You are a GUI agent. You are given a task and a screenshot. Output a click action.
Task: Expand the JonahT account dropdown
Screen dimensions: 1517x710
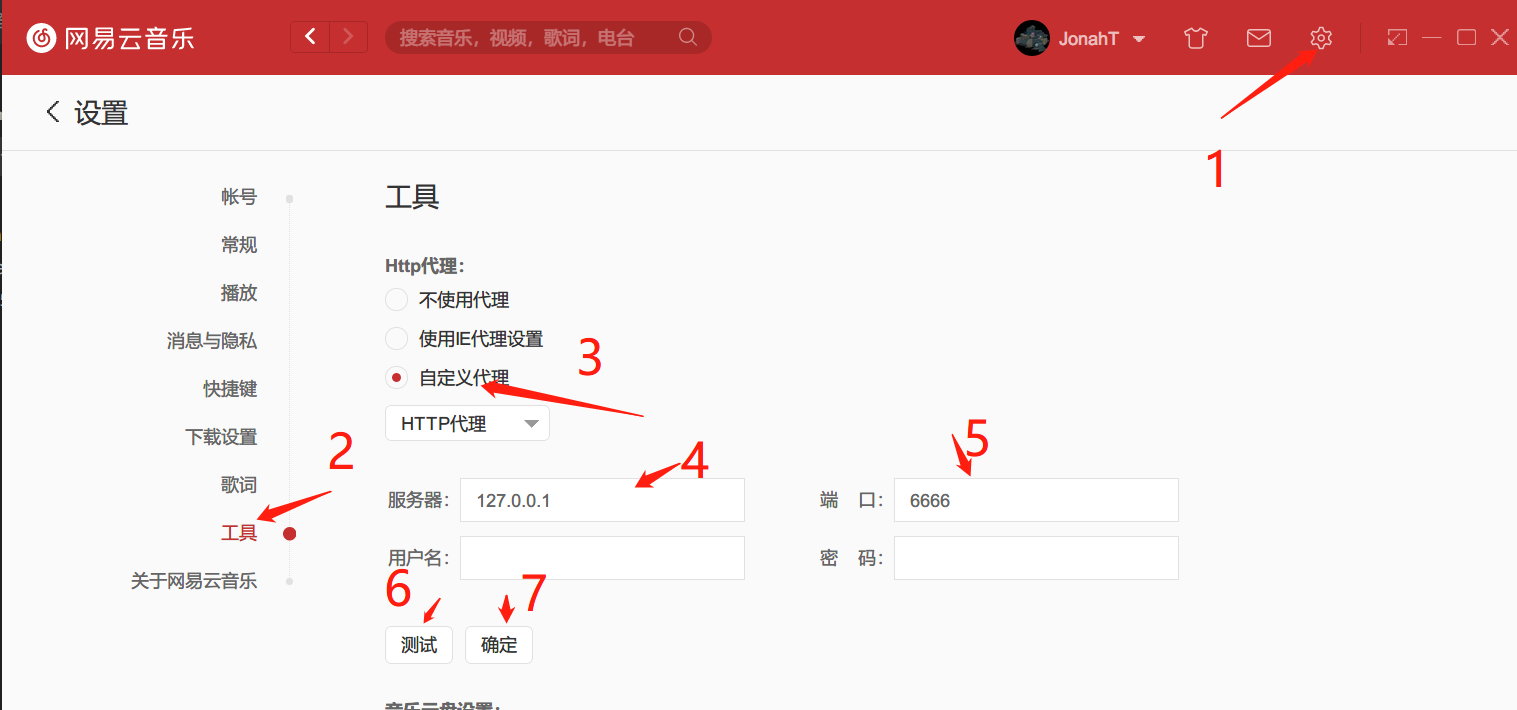coord(1138,38)
